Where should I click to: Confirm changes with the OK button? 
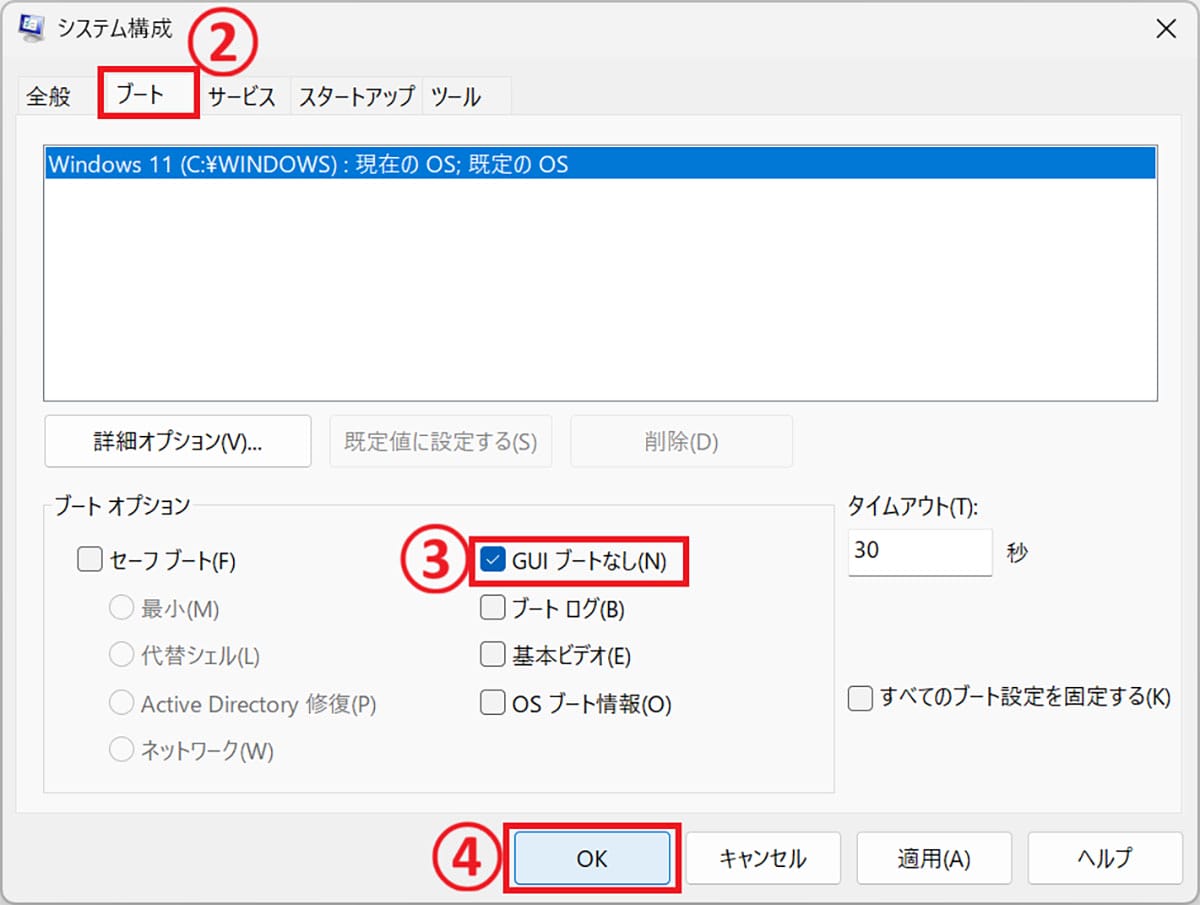pos(592,858)
